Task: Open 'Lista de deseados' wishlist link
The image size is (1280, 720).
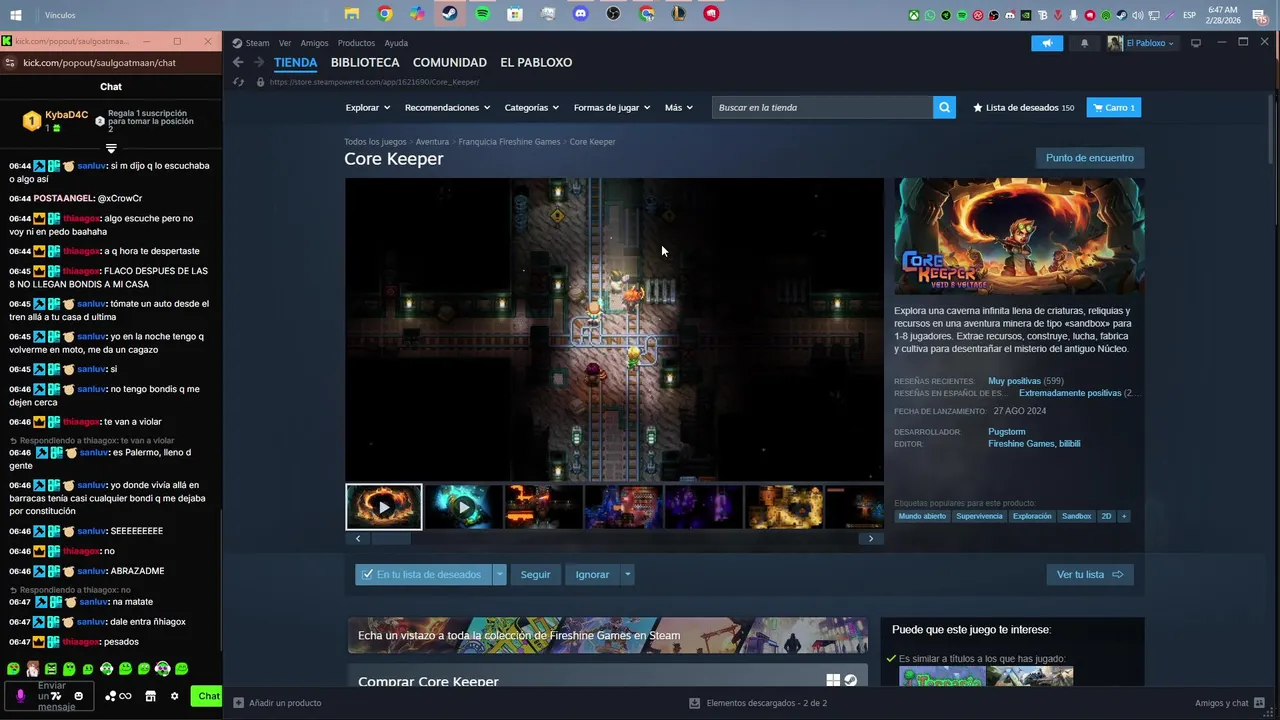Action: [x=1023, y=107]
